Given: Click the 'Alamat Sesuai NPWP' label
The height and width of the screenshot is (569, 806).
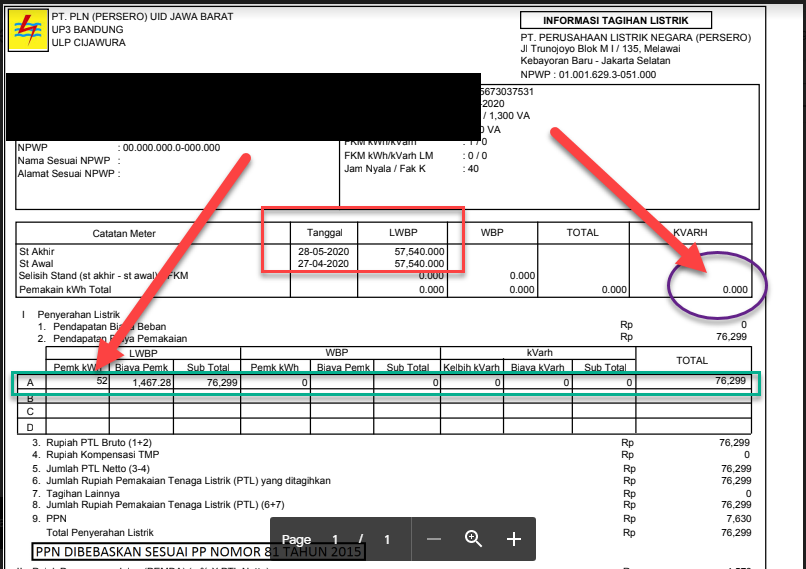Looking at the screenshot, I should click(x=66, y=174).
